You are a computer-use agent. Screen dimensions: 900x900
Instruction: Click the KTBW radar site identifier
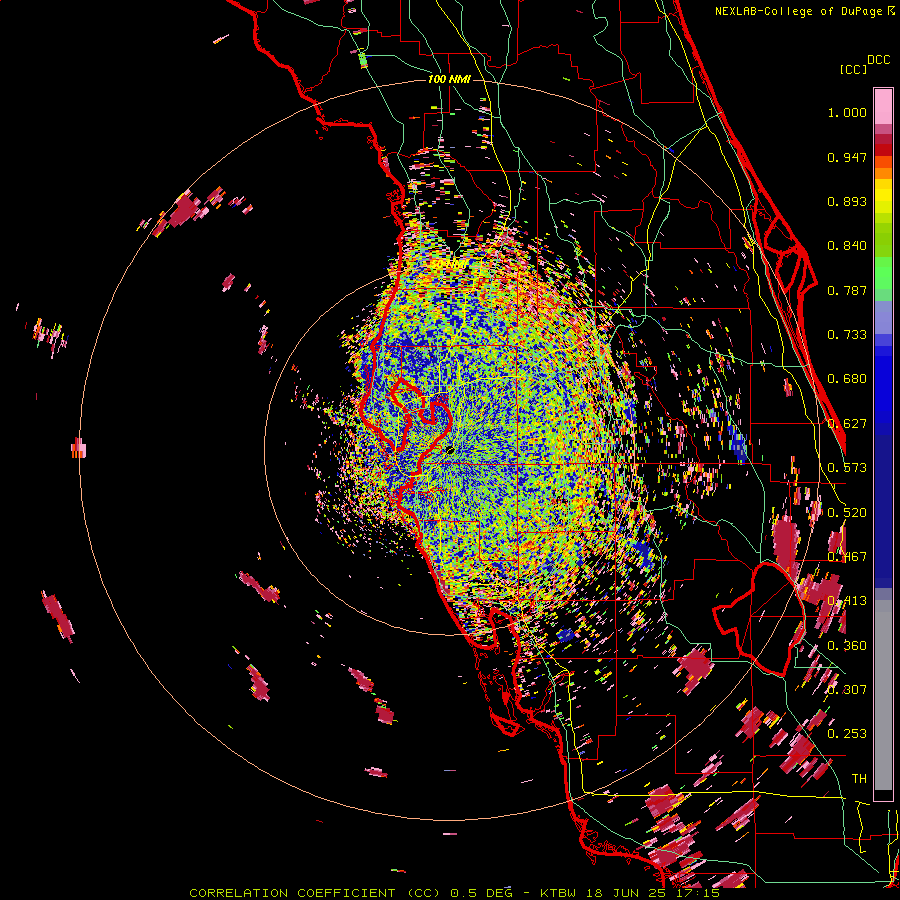click(x=560, y=893)
